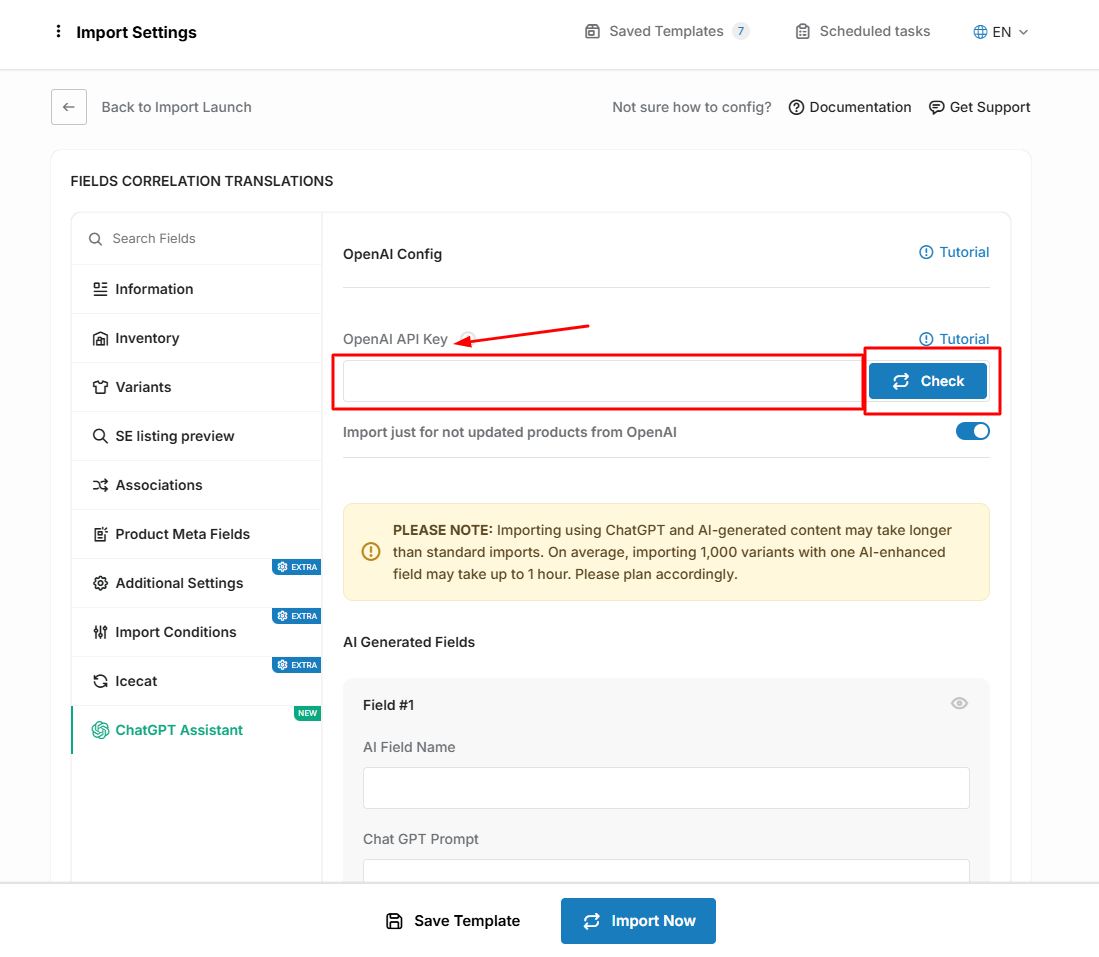Screen dimensions: 1099x957
Task: Click the NEW badge on ChatGPT Assistant
Action: point(307,714)
